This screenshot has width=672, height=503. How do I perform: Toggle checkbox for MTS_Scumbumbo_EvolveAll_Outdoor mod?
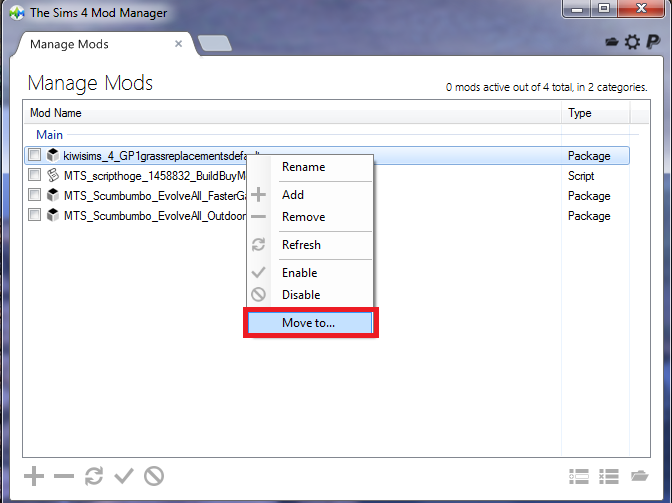tap(34, 214)
